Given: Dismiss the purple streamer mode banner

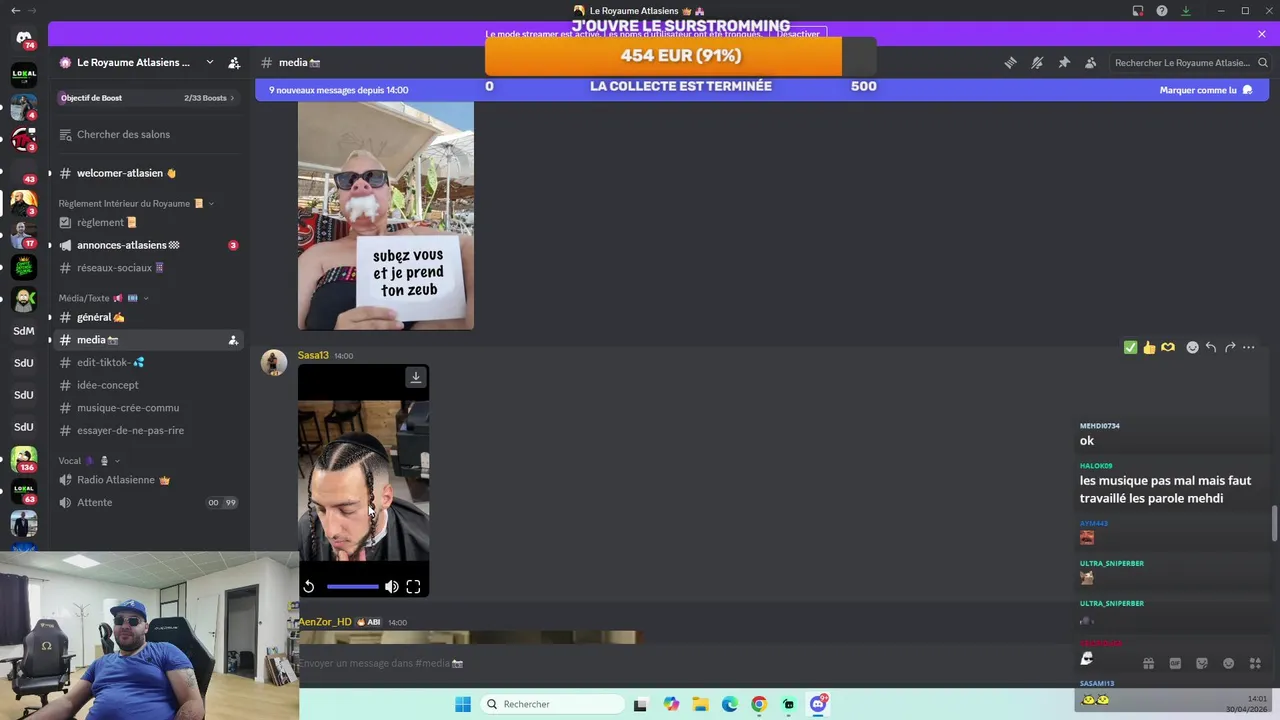Looking at the screenshot, I should [1262, 34].
